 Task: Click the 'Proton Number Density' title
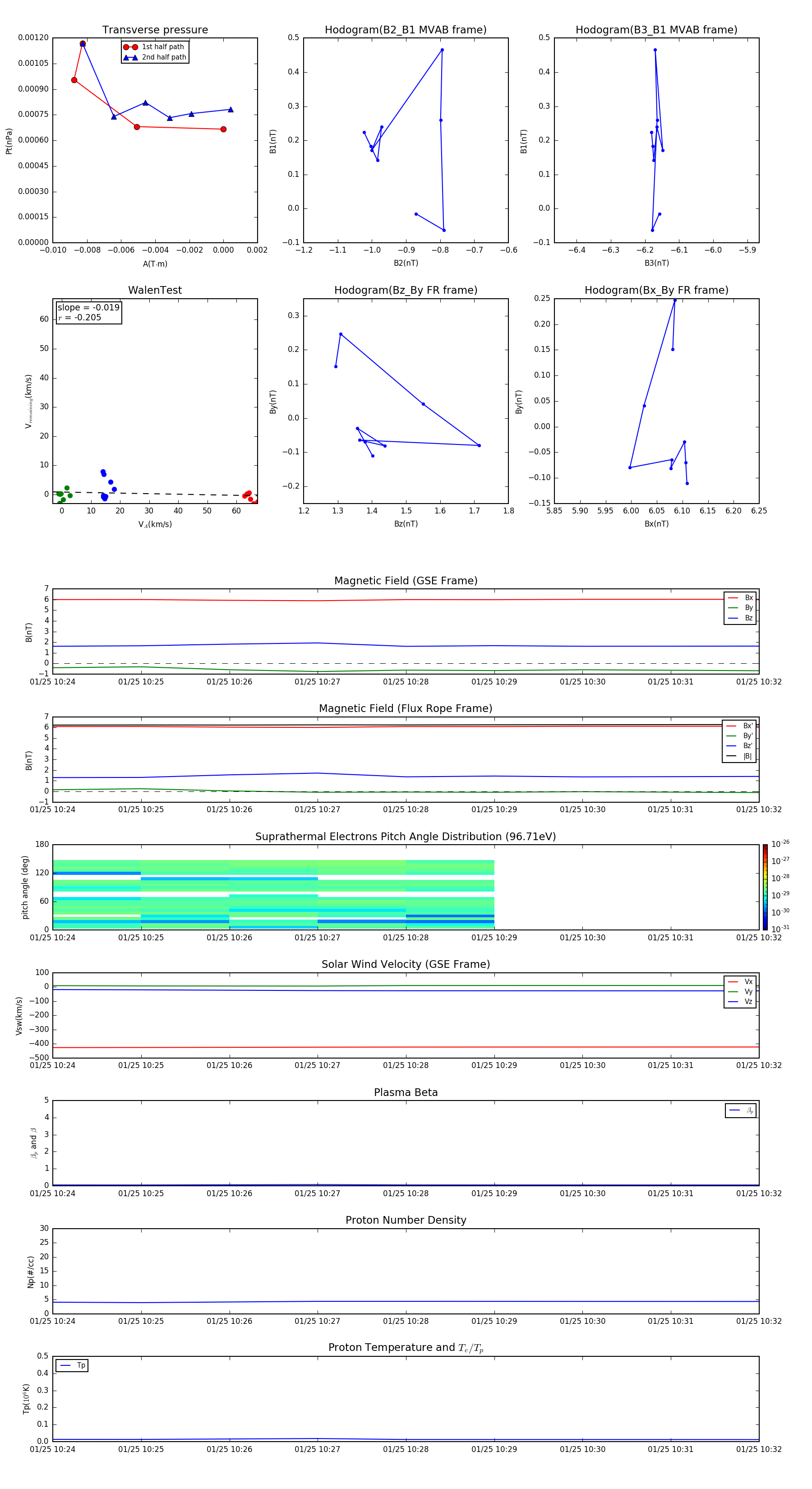(x=406, y=1220)
